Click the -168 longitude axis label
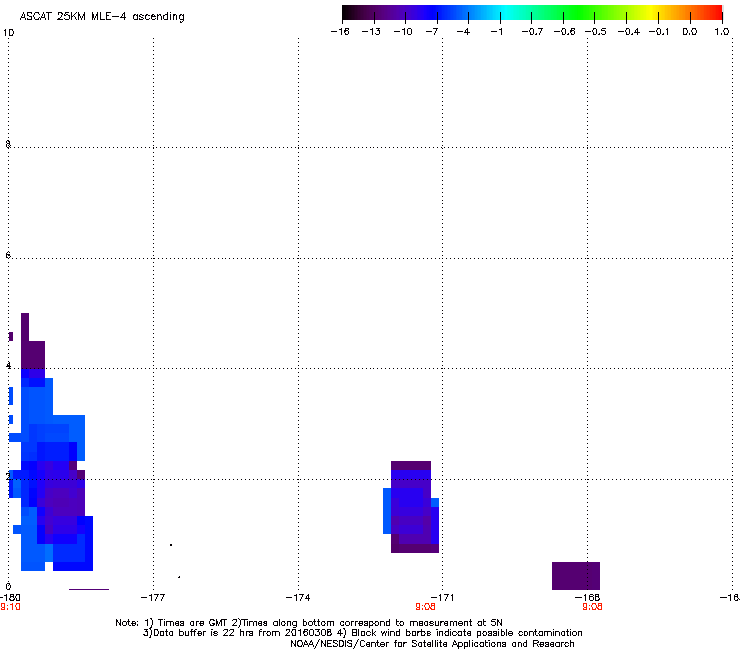 (587, 598)
